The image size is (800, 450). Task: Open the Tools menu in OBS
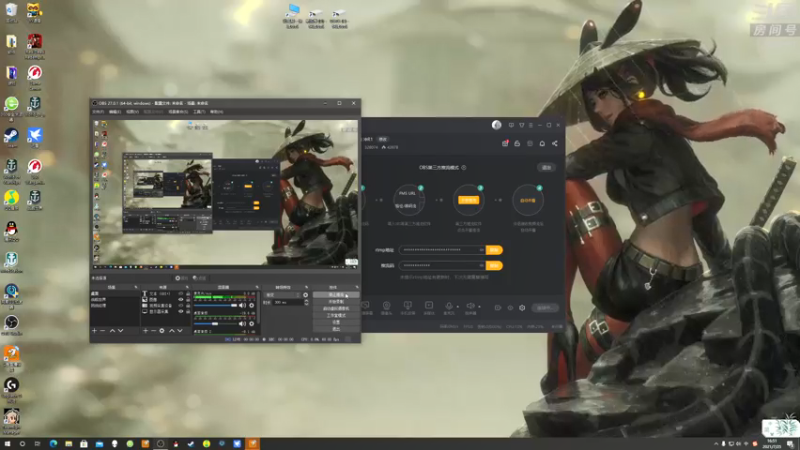coord(199,112)
